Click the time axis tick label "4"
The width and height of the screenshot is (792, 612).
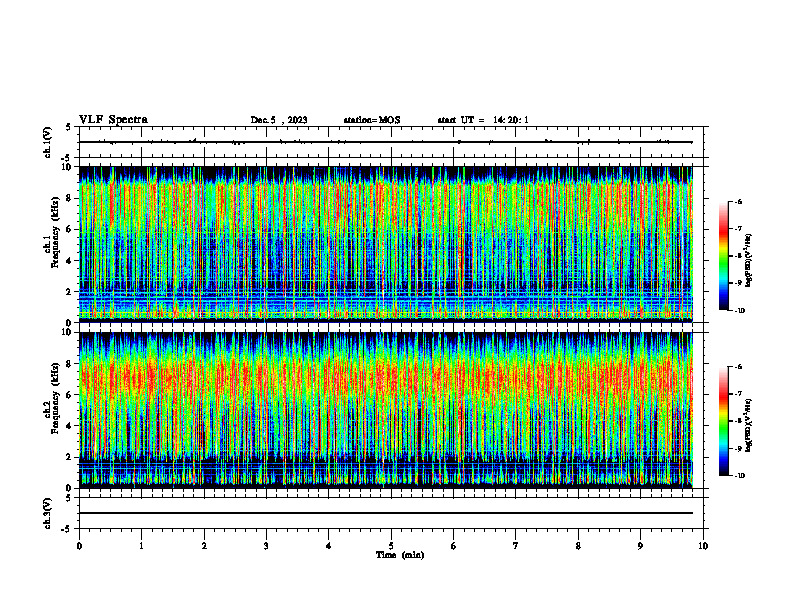pyautogui.click(x=329, y=546)
